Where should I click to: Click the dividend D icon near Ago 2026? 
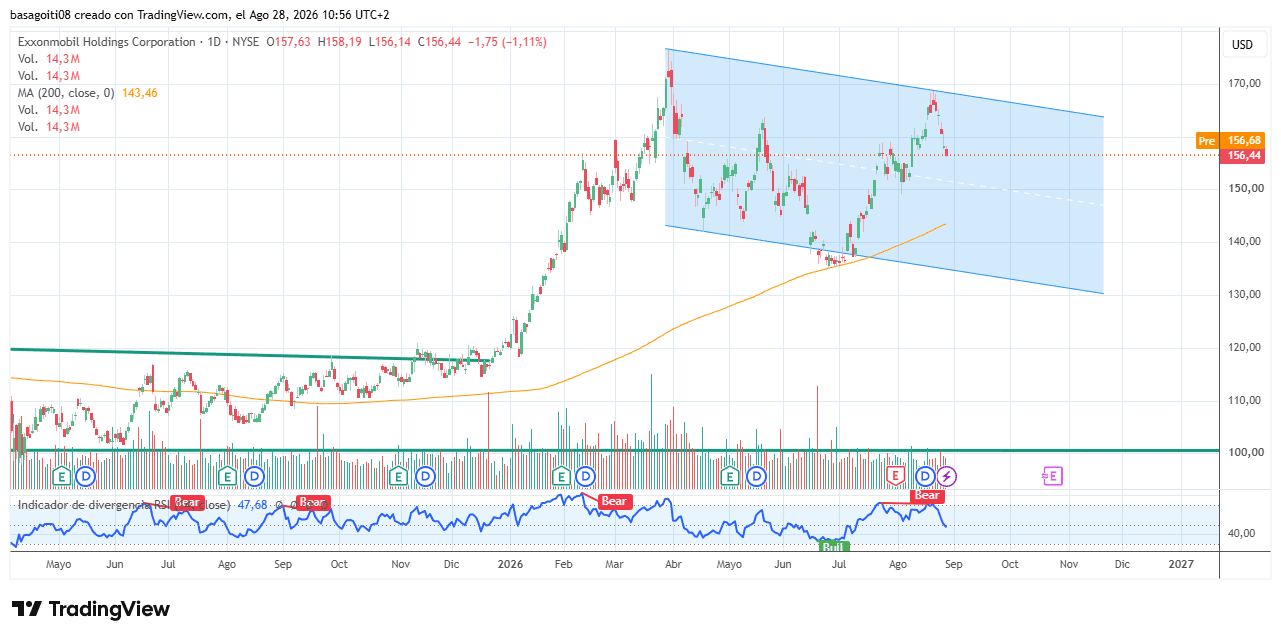click(926, 476)
